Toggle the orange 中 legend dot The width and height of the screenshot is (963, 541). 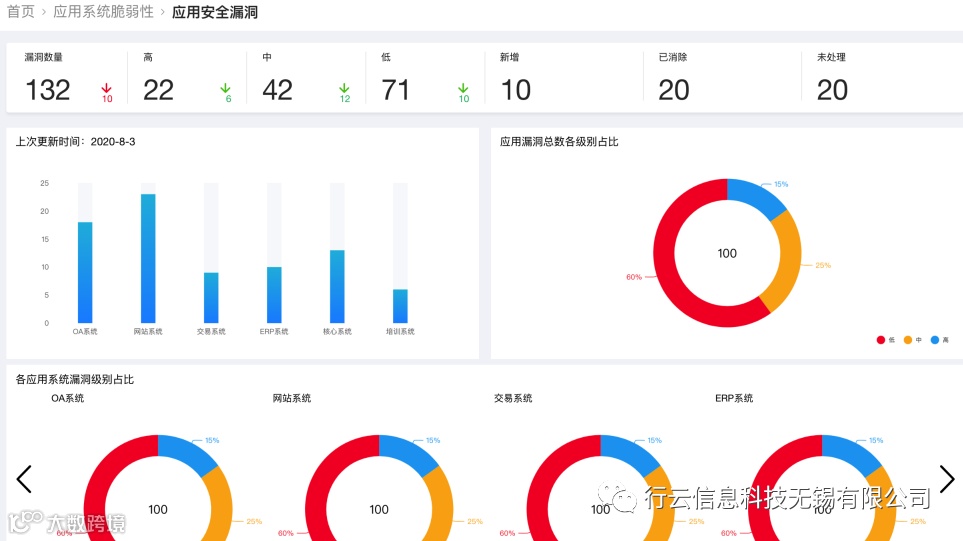point(908,340)
